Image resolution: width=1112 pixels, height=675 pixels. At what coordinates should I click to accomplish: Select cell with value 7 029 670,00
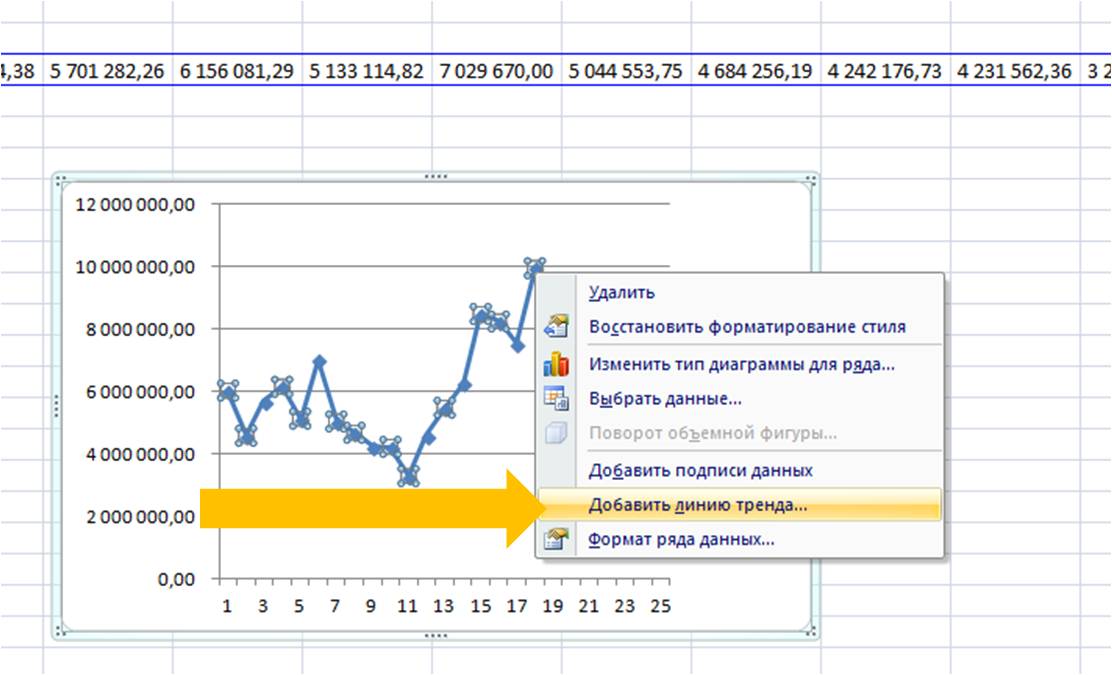point(496,71)
